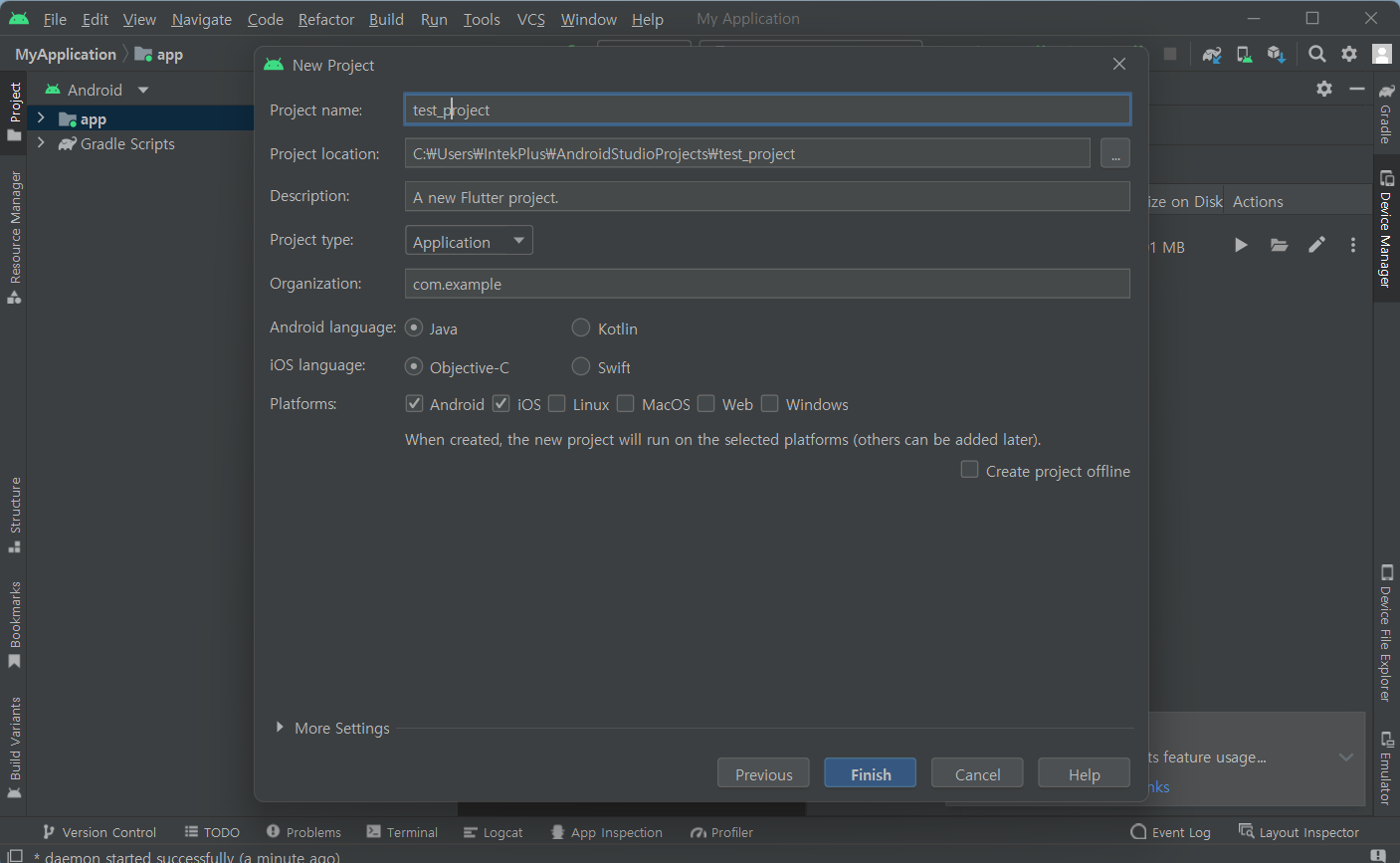
Task: Open Device Manager panel gear options
Action: (x=1324, y=89)
